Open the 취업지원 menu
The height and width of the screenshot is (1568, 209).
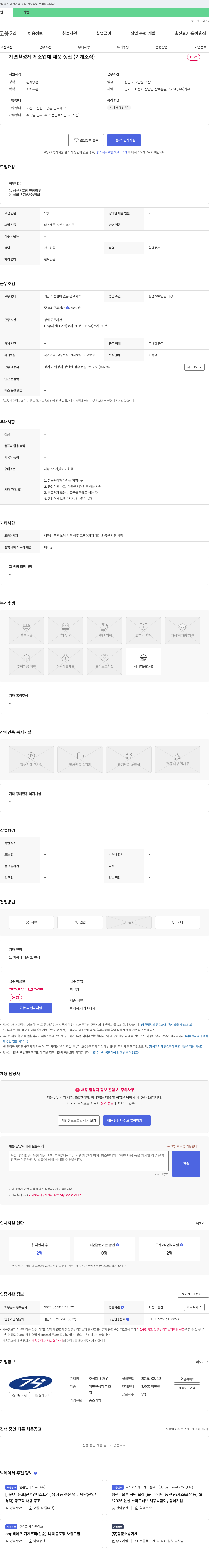click(69, 33)
